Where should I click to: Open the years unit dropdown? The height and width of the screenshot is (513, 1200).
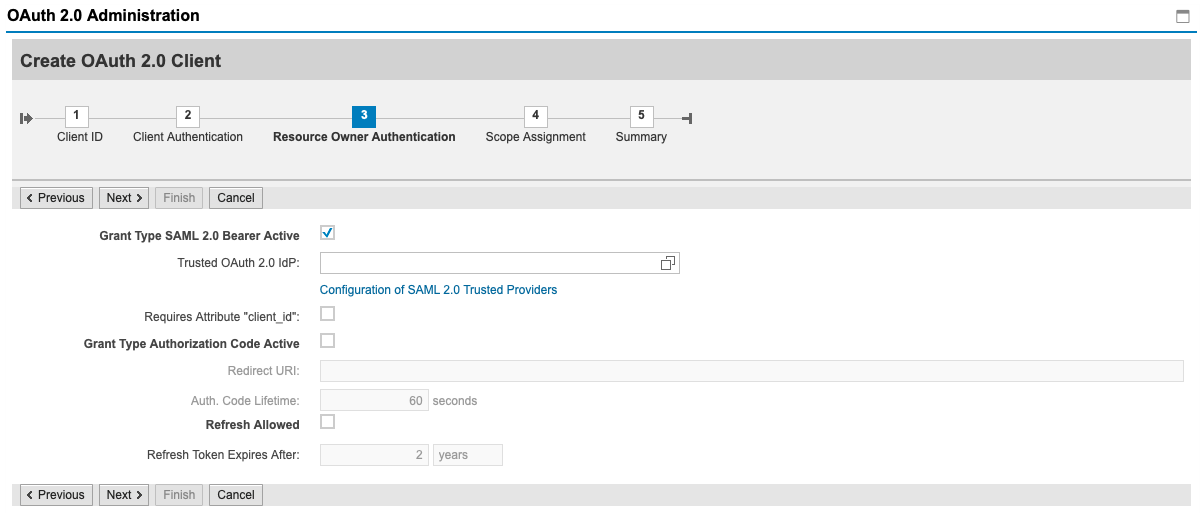468,455
